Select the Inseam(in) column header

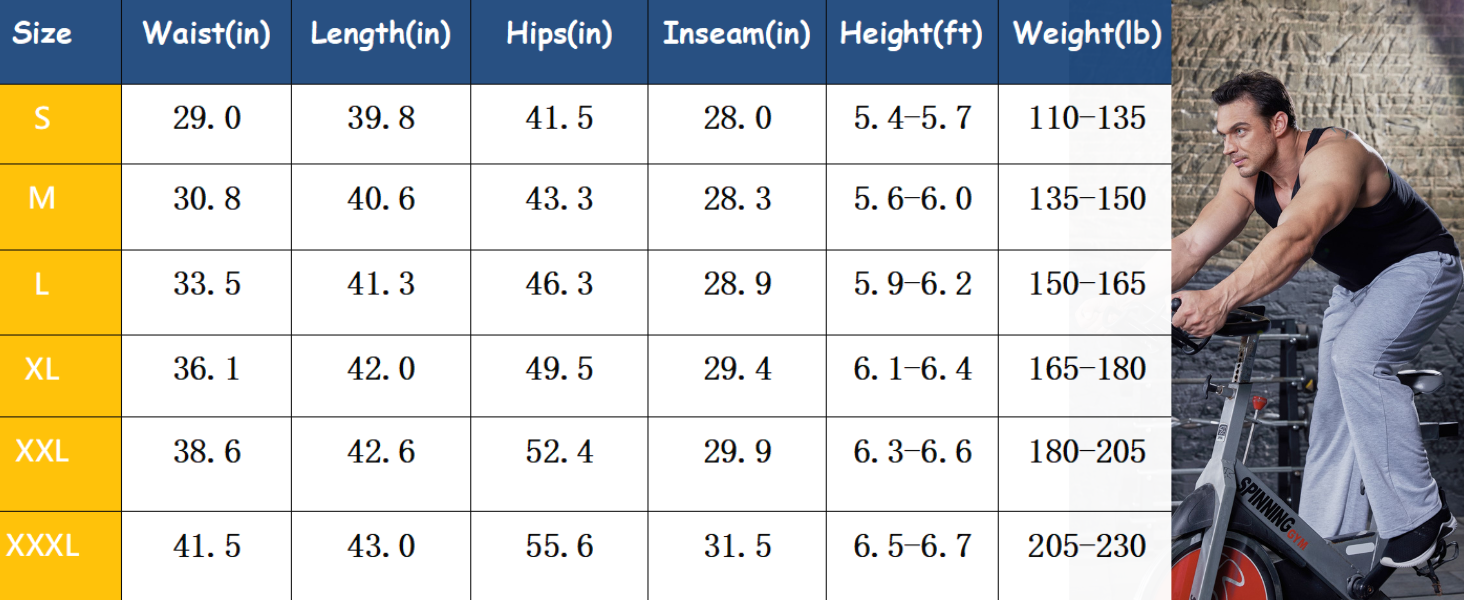click(x=737, y=34)
